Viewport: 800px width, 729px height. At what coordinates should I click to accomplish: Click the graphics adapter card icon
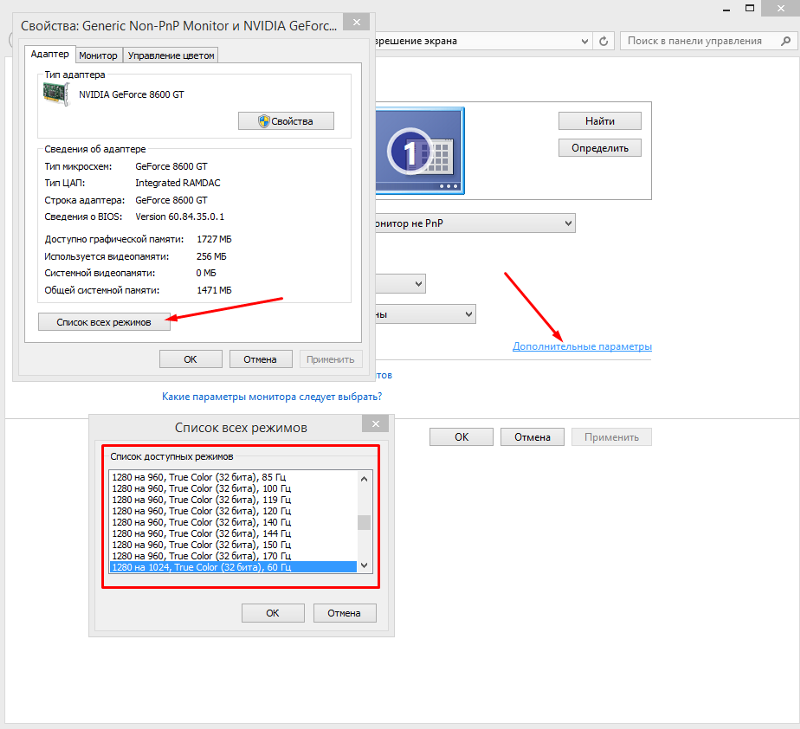click(56, 94)
